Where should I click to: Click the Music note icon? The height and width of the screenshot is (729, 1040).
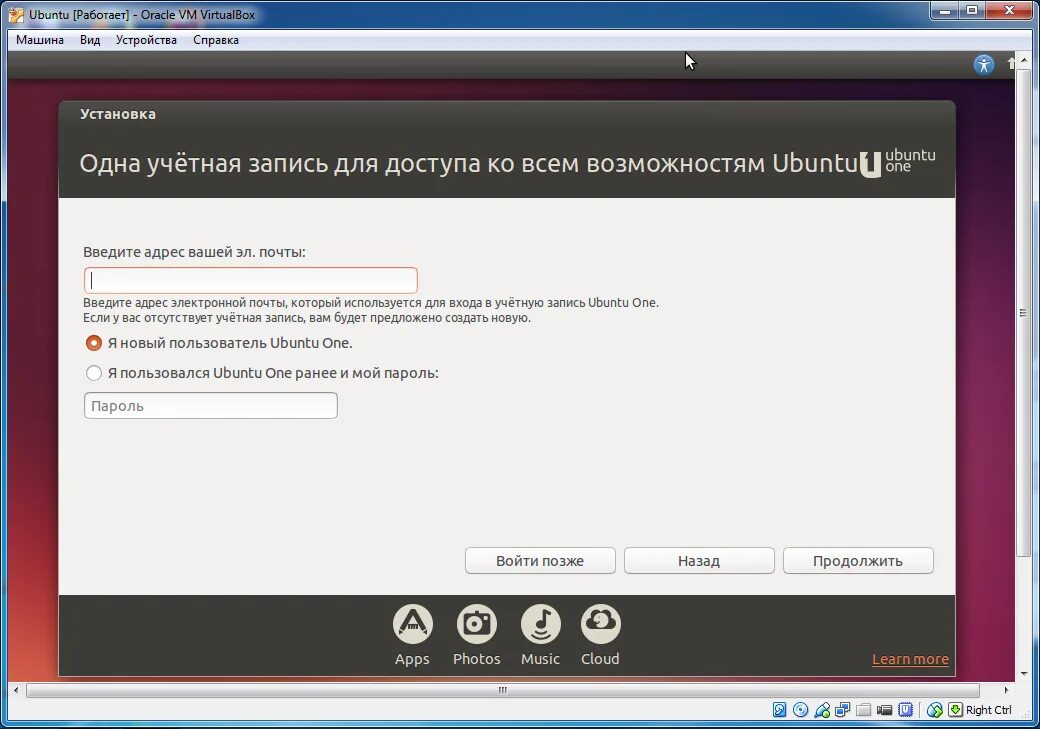pyautogui.click(x=541, y=624)
